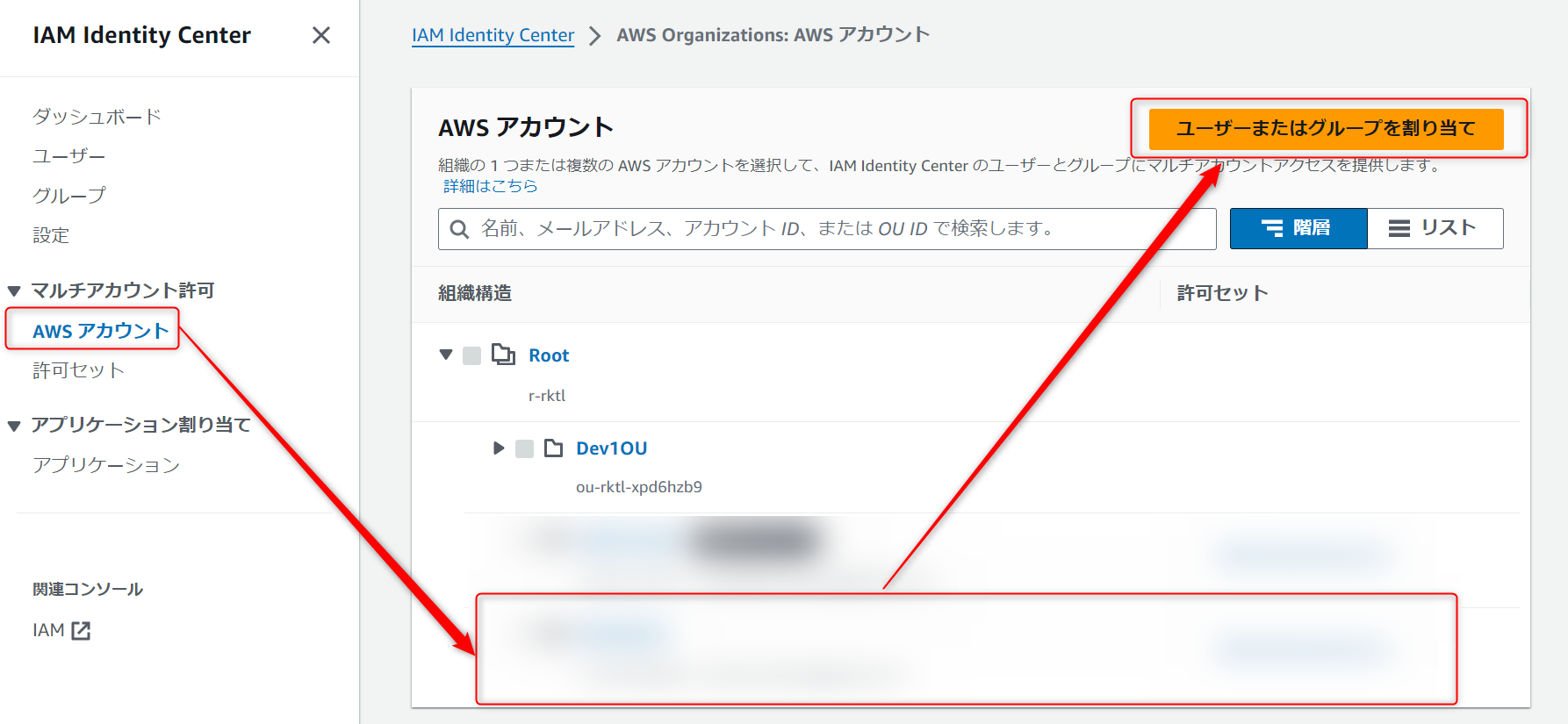Select AWS アカウント in the sidebar
This screenshot has height=724, width=1568.
pos(100,331)
